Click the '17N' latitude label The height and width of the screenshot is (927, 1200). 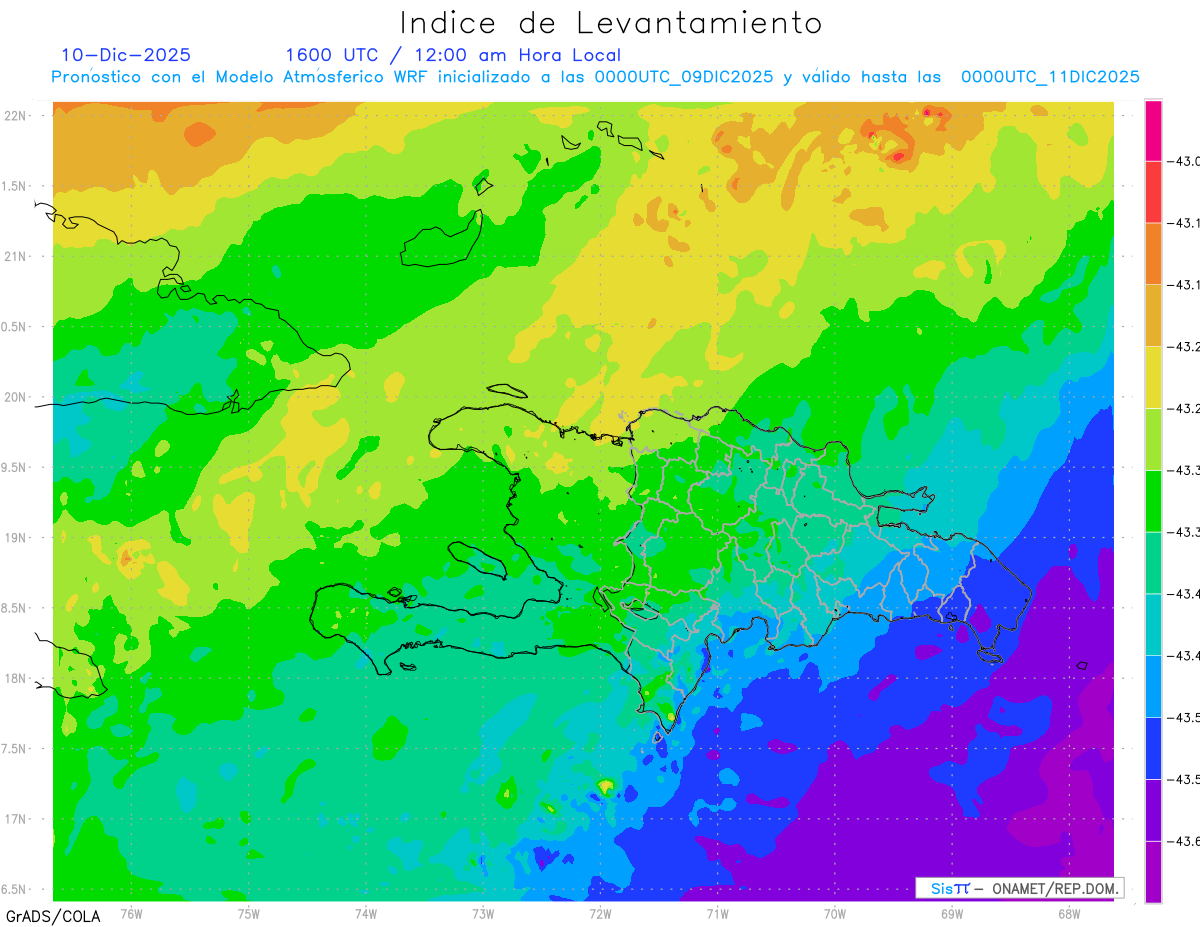coord(16,819)
